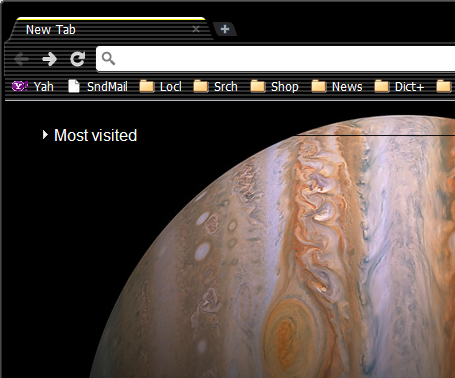455x378 pixels.
Task: Click the page icon beside SndMail
Action: [74, 86]
